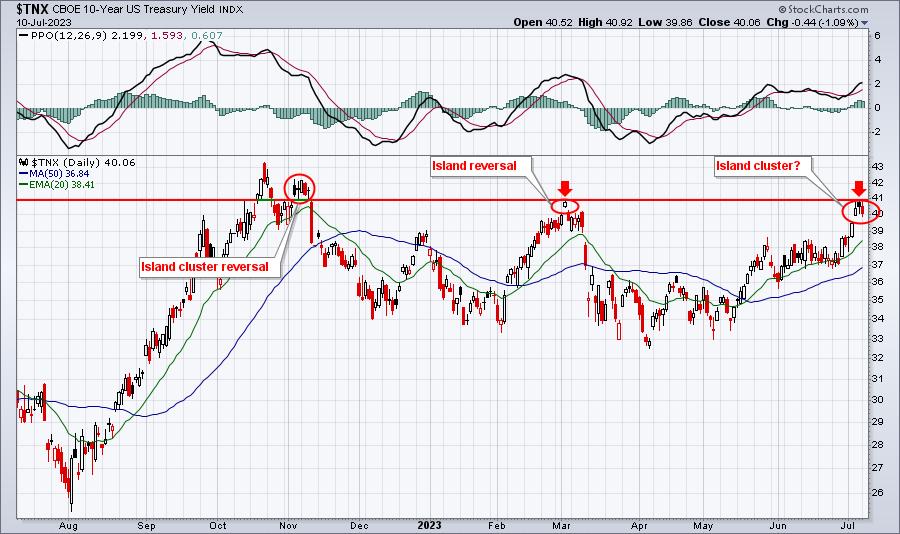This screenshot has height=534, width=900.
Task: Click the blue dropdown triangle after Chg value
Action: pyautogui.click(x=864, y=23)
